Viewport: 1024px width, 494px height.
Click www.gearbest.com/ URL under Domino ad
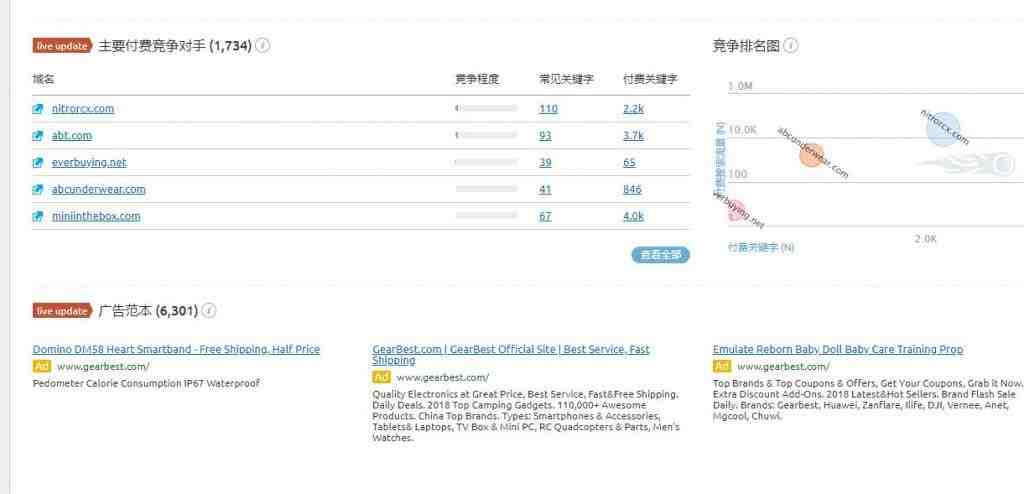[103, 367]
